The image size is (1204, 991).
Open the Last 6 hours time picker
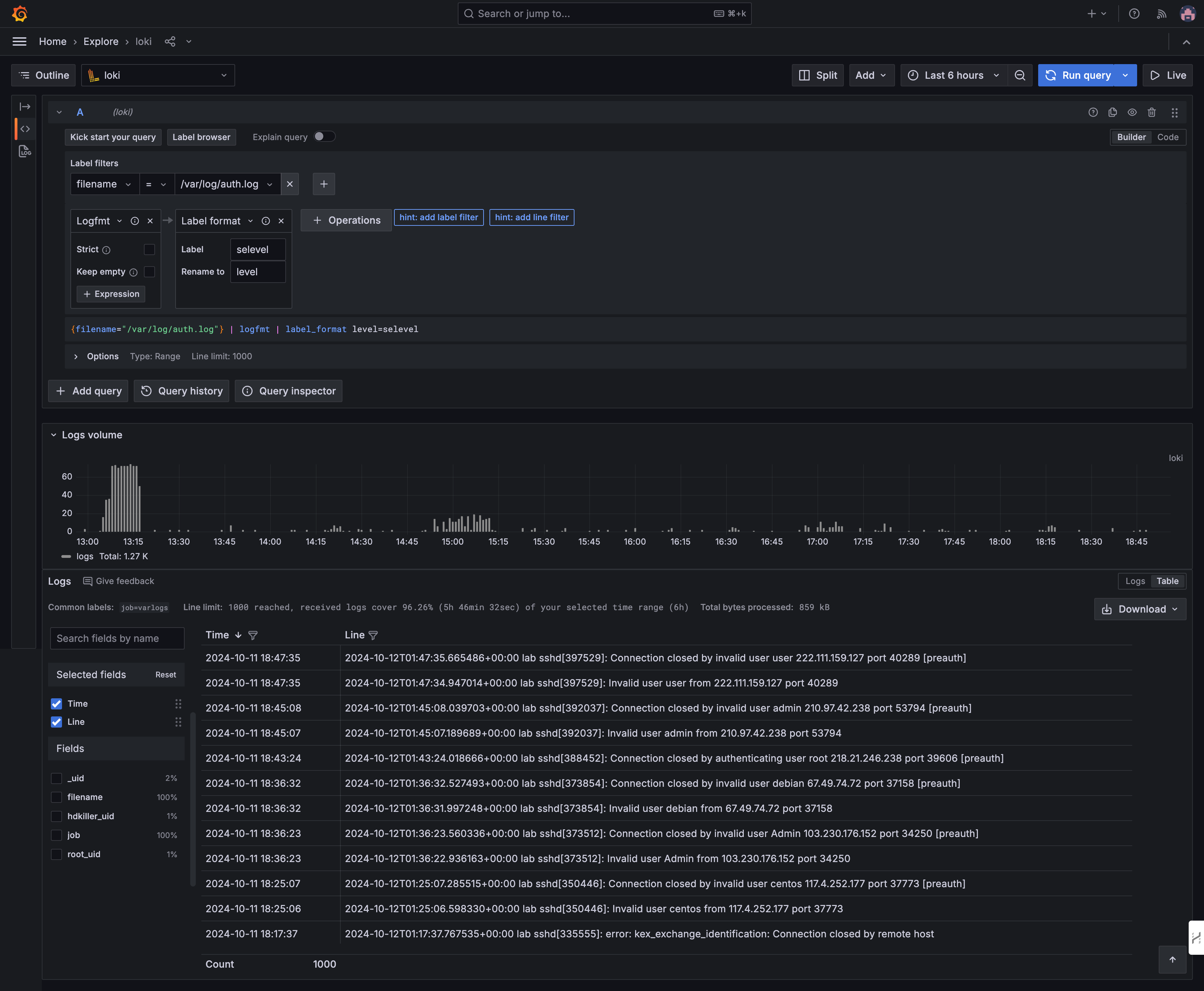click(954, 75)
